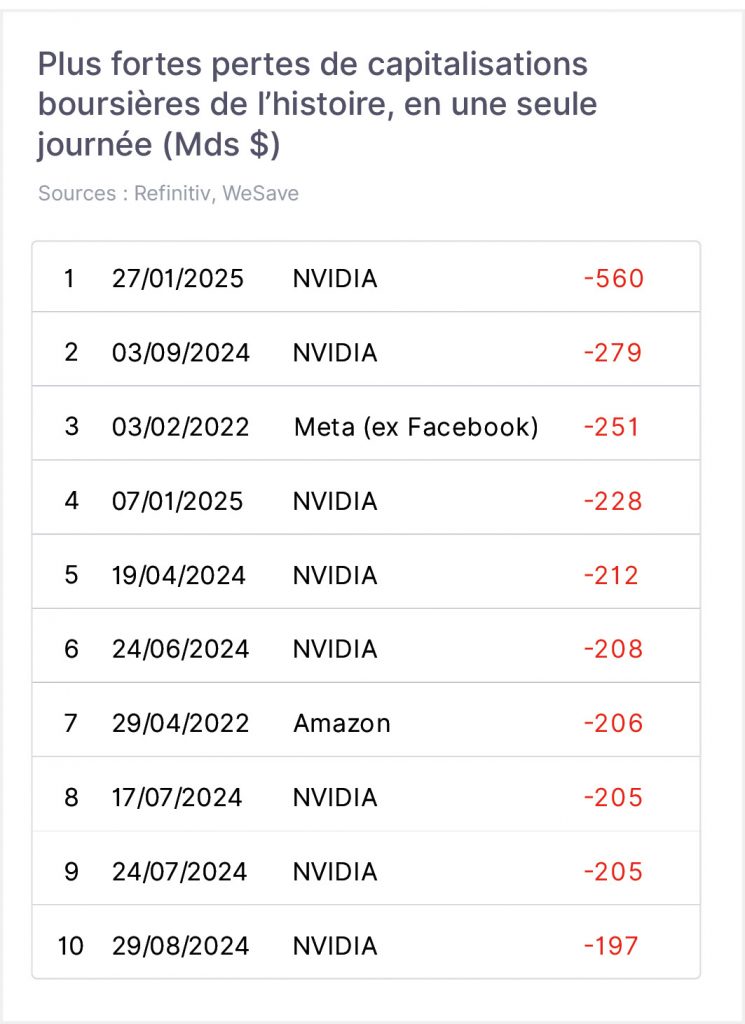
Task: Select the row dated 27/01/2025
Action: click(x=366, y=278)
